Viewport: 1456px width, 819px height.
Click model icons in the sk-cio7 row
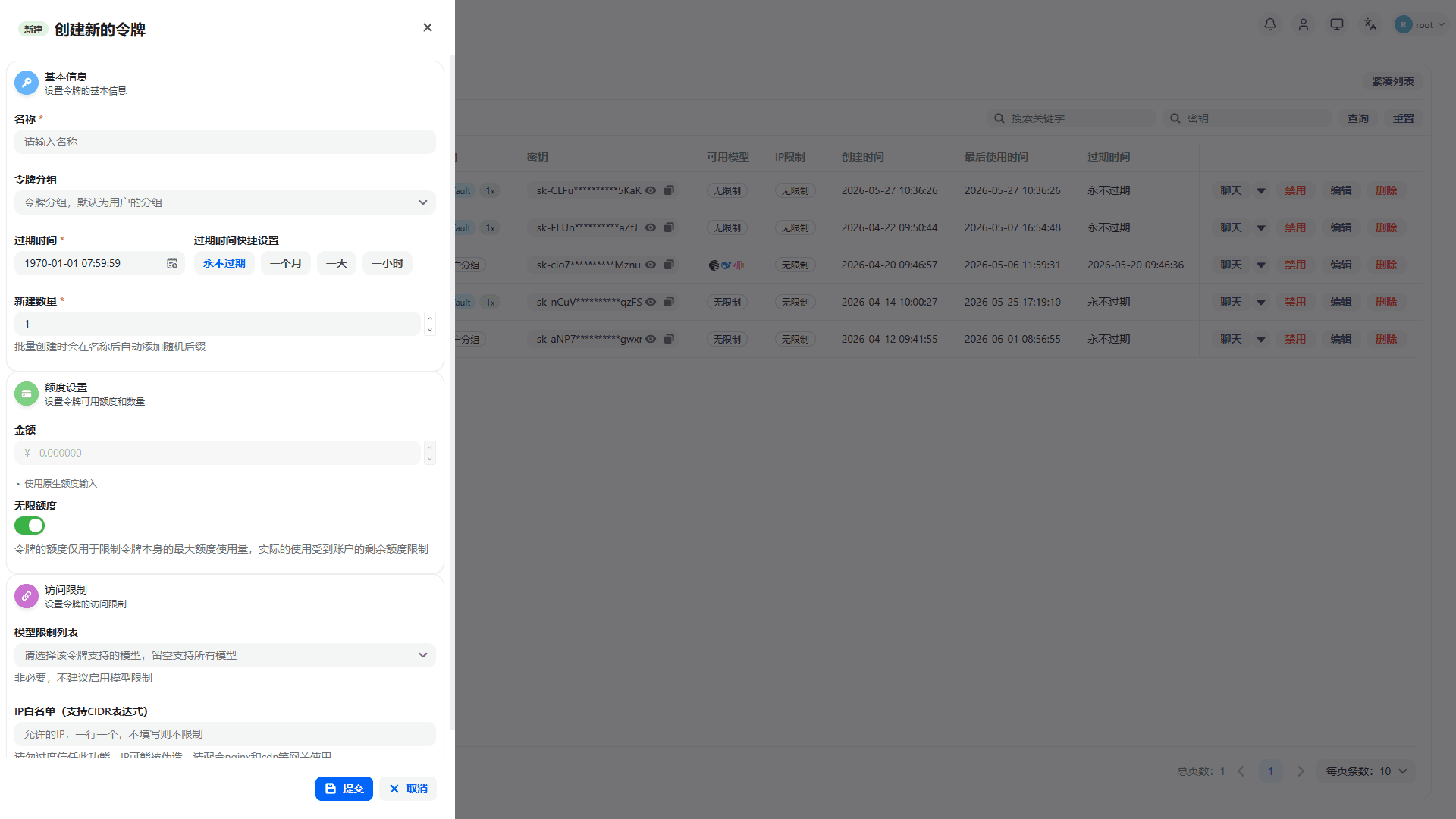pos(726,265)
